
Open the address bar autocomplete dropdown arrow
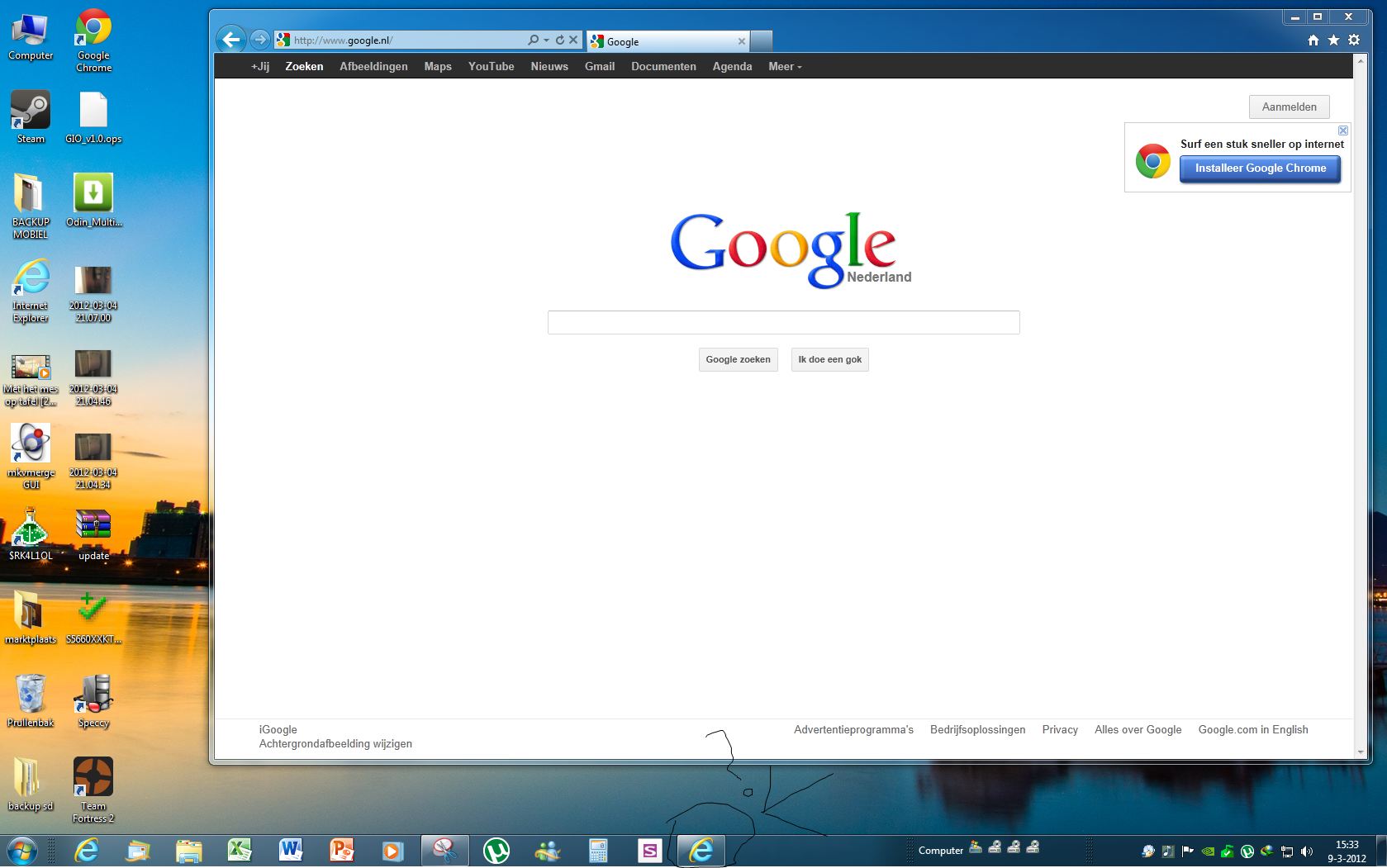pos(546,40)
